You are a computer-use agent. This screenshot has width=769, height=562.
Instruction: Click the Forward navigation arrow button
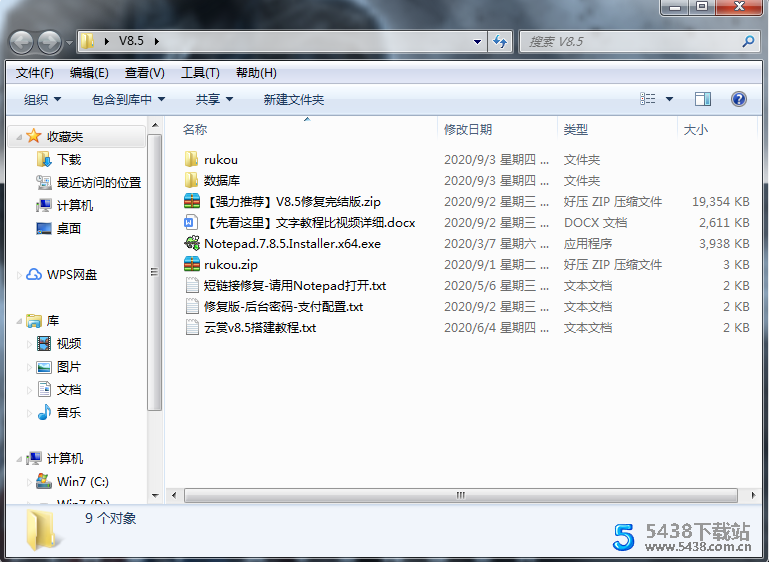point(50,42)
